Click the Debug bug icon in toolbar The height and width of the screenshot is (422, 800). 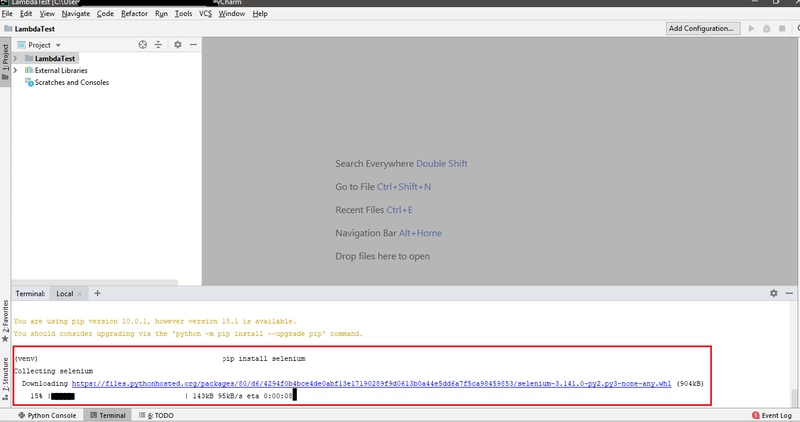766,29
